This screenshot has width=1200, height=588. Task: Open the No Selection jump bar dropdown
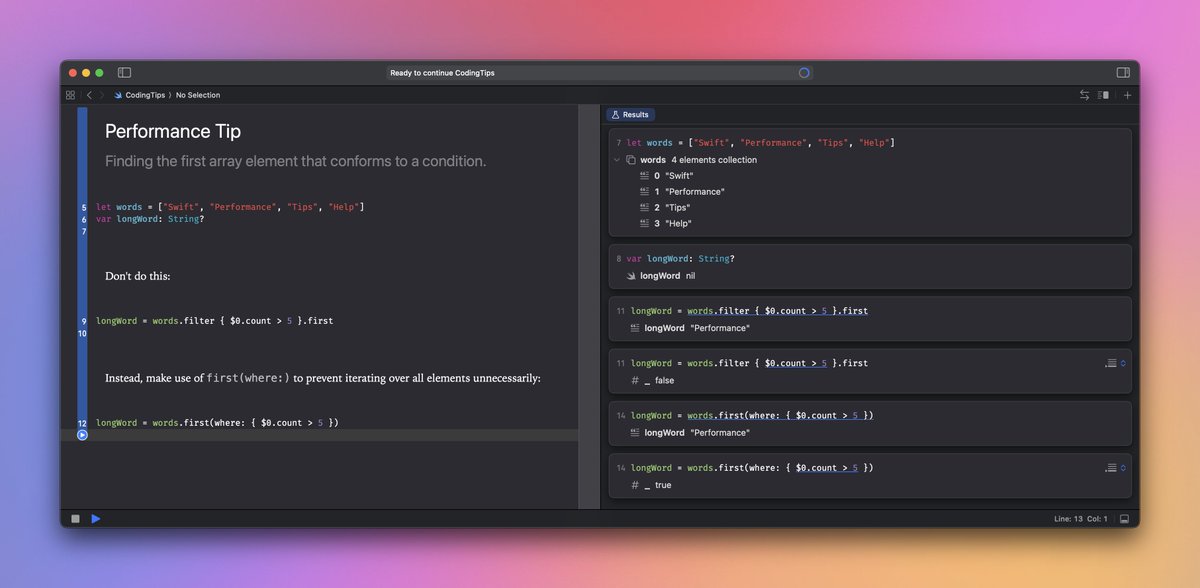point(197,95)
